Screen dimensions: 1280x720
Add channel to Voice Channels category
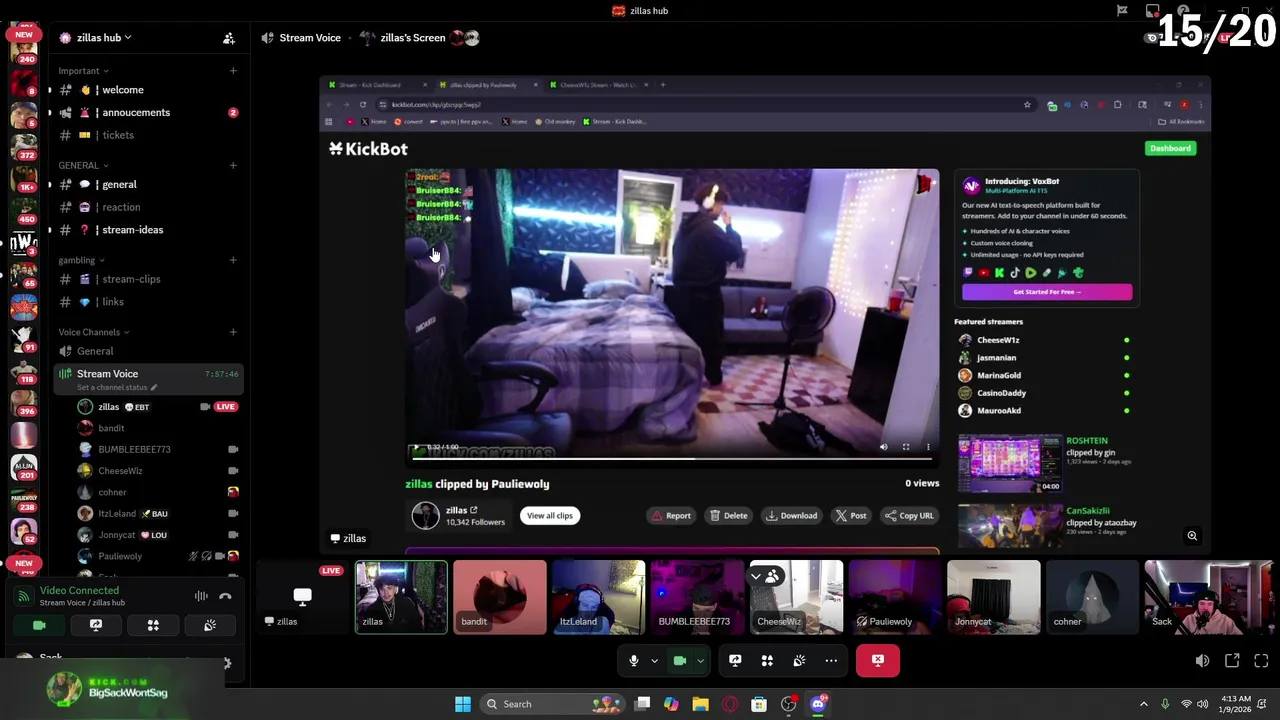[233, 332]
